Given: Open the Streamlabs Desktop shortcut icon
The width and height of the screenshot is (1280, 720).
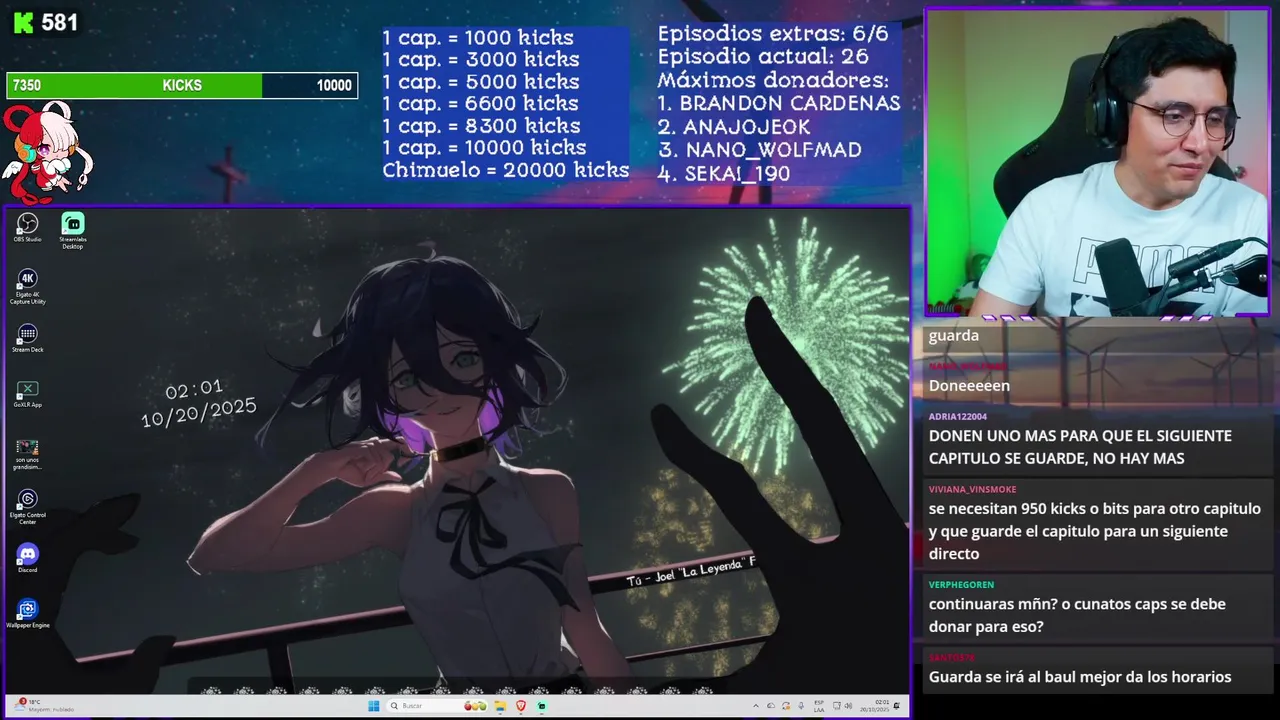Looking at the screenshot, I should click(72, 229).
